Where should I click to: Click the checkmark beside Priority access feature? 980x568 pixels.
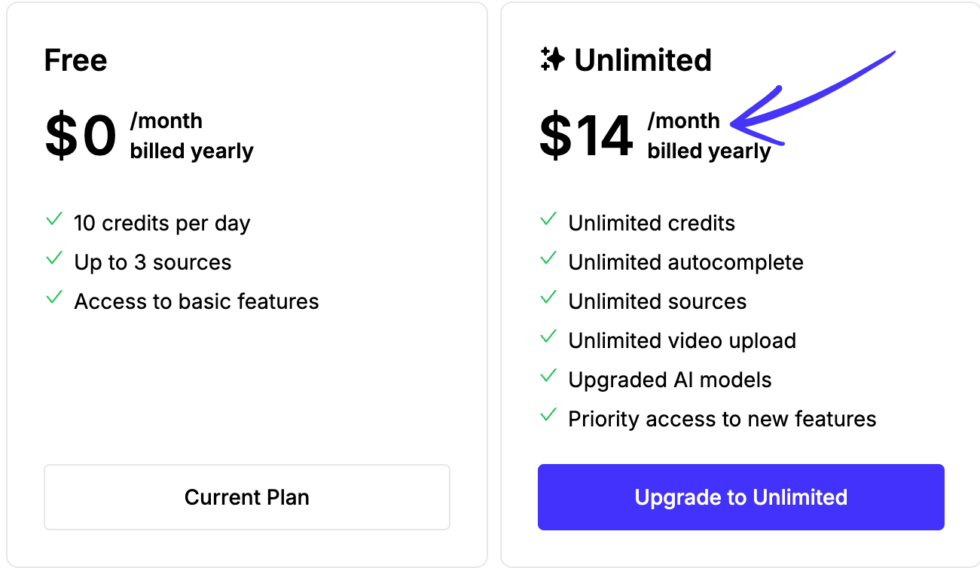point(548,415)
